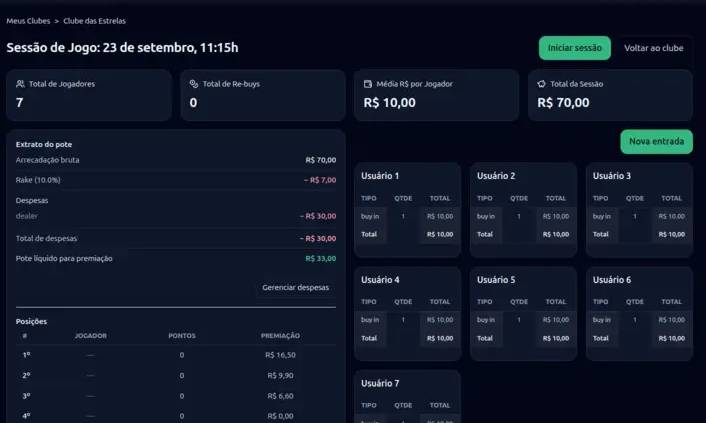Click the trophy icon beside Total da Sessão
706x423 pixels.
point(542,84)
